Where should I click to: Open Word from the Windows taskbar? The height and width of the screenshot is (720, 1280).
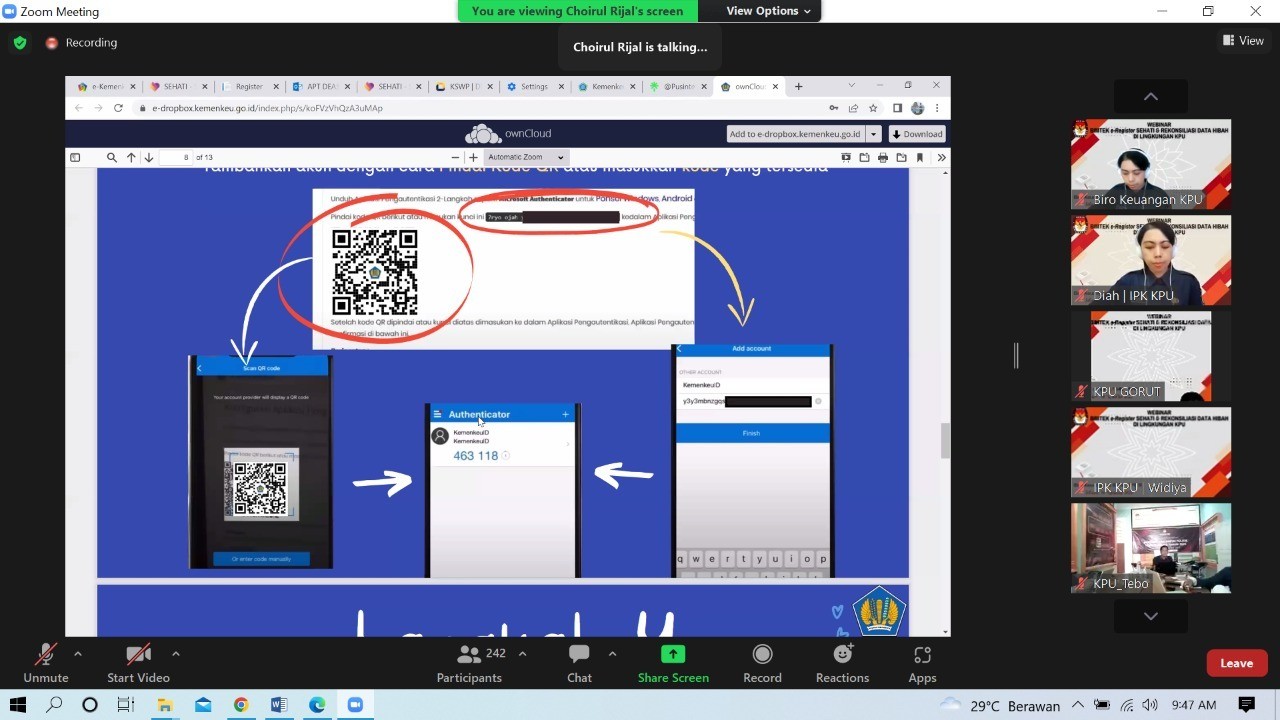279,705
